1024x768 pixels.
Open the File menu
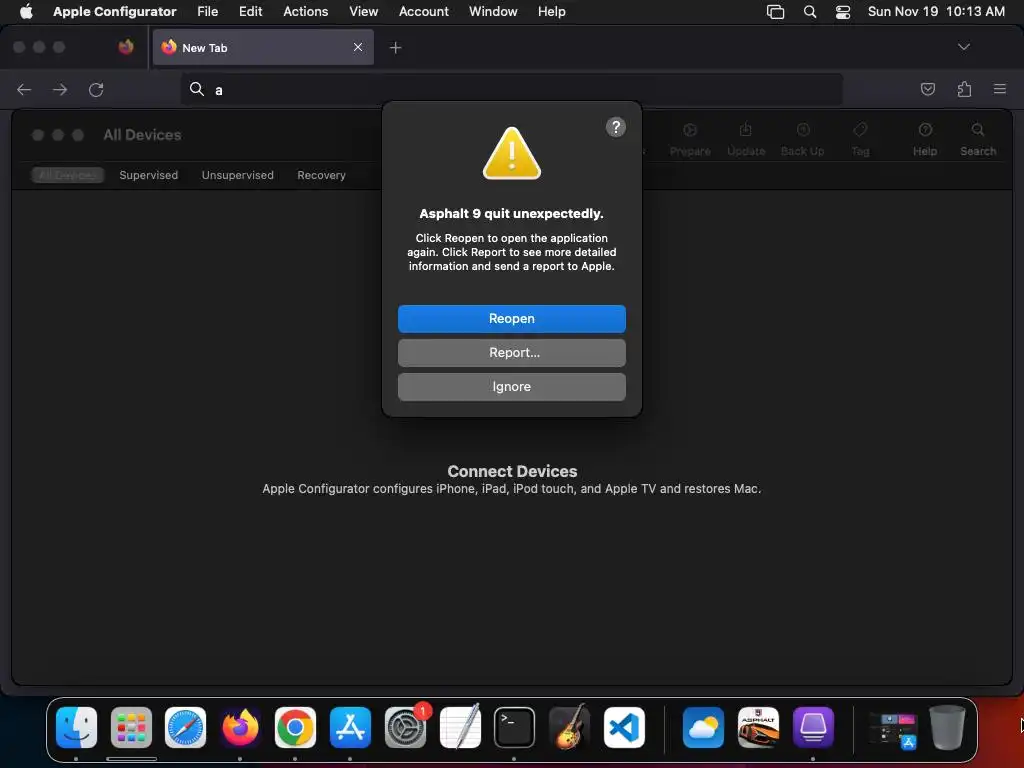208,11
